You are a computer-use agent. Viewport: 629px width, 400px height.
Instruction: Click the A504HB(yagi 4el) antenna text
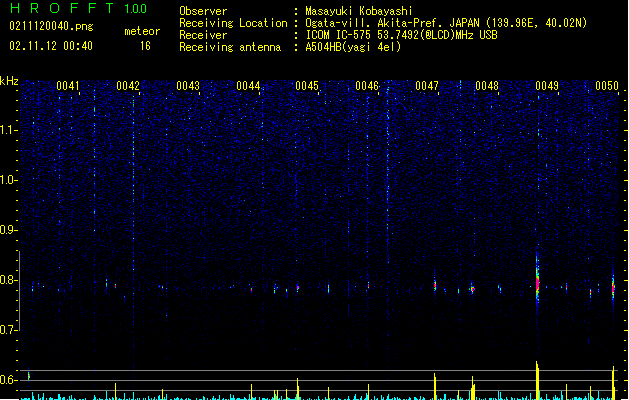pyautogui.click(x=353, y=47)
